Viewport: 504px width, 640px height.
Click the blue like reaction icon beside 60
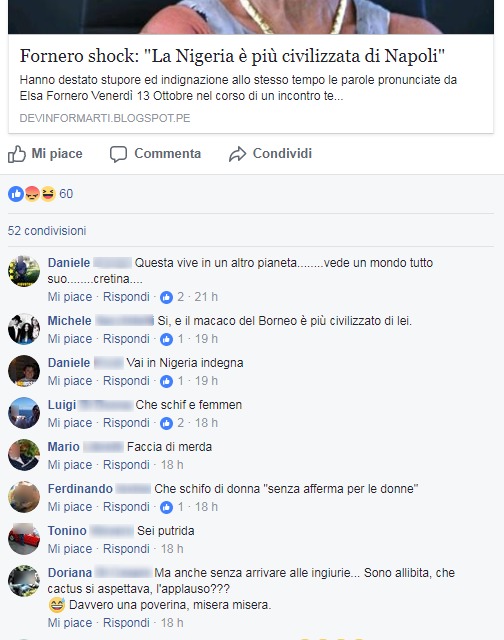click(16, 194)
